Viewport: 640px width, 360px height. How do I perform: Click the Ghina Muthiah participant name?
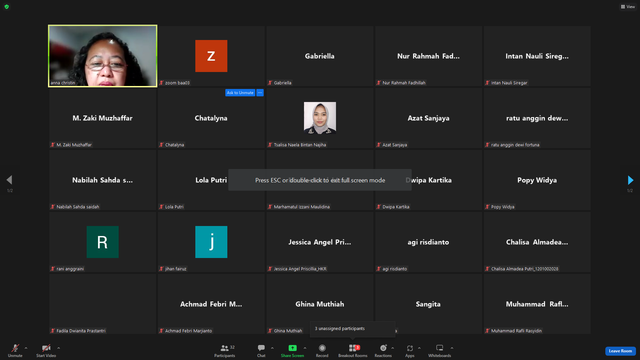coord(320,304)
